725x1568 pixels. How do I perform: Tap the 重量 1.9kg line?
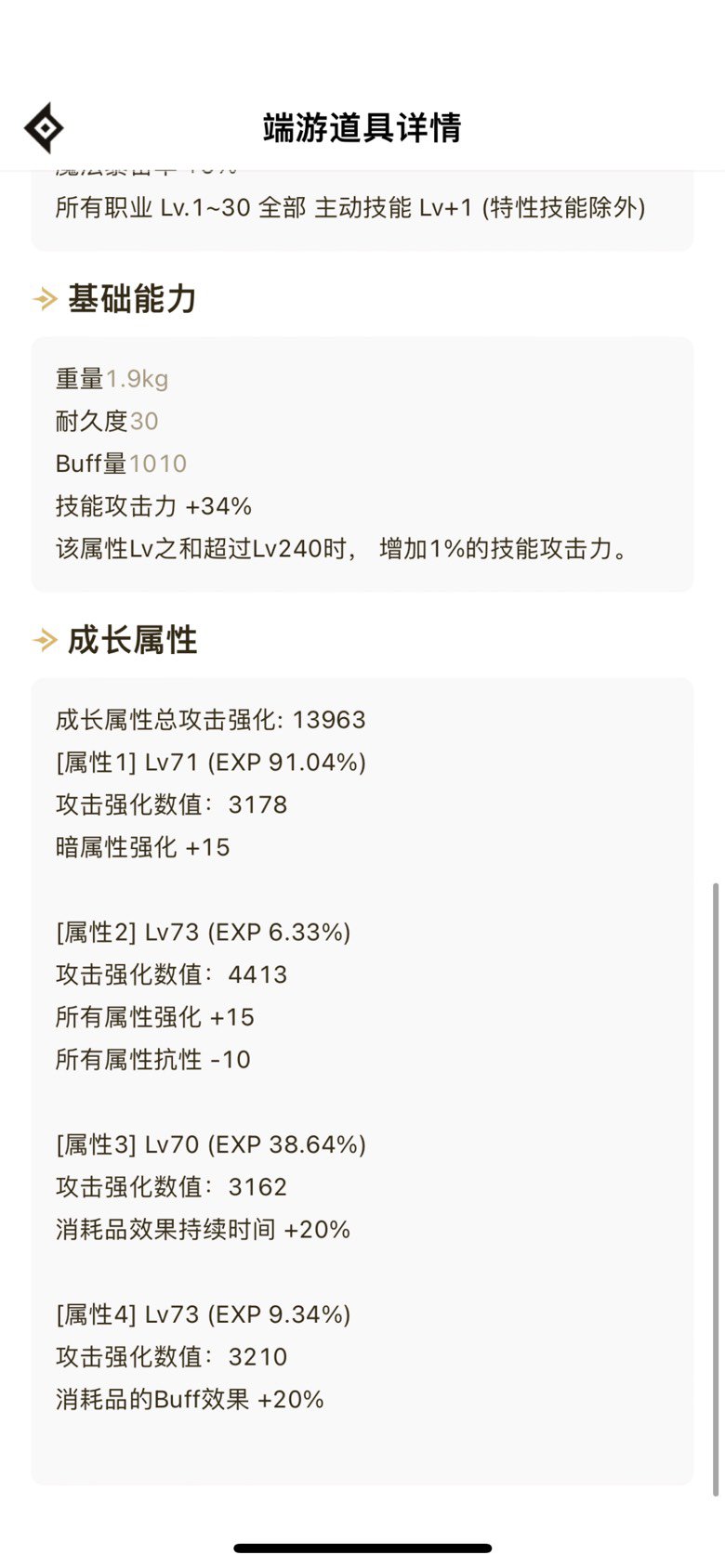(112, 379)
